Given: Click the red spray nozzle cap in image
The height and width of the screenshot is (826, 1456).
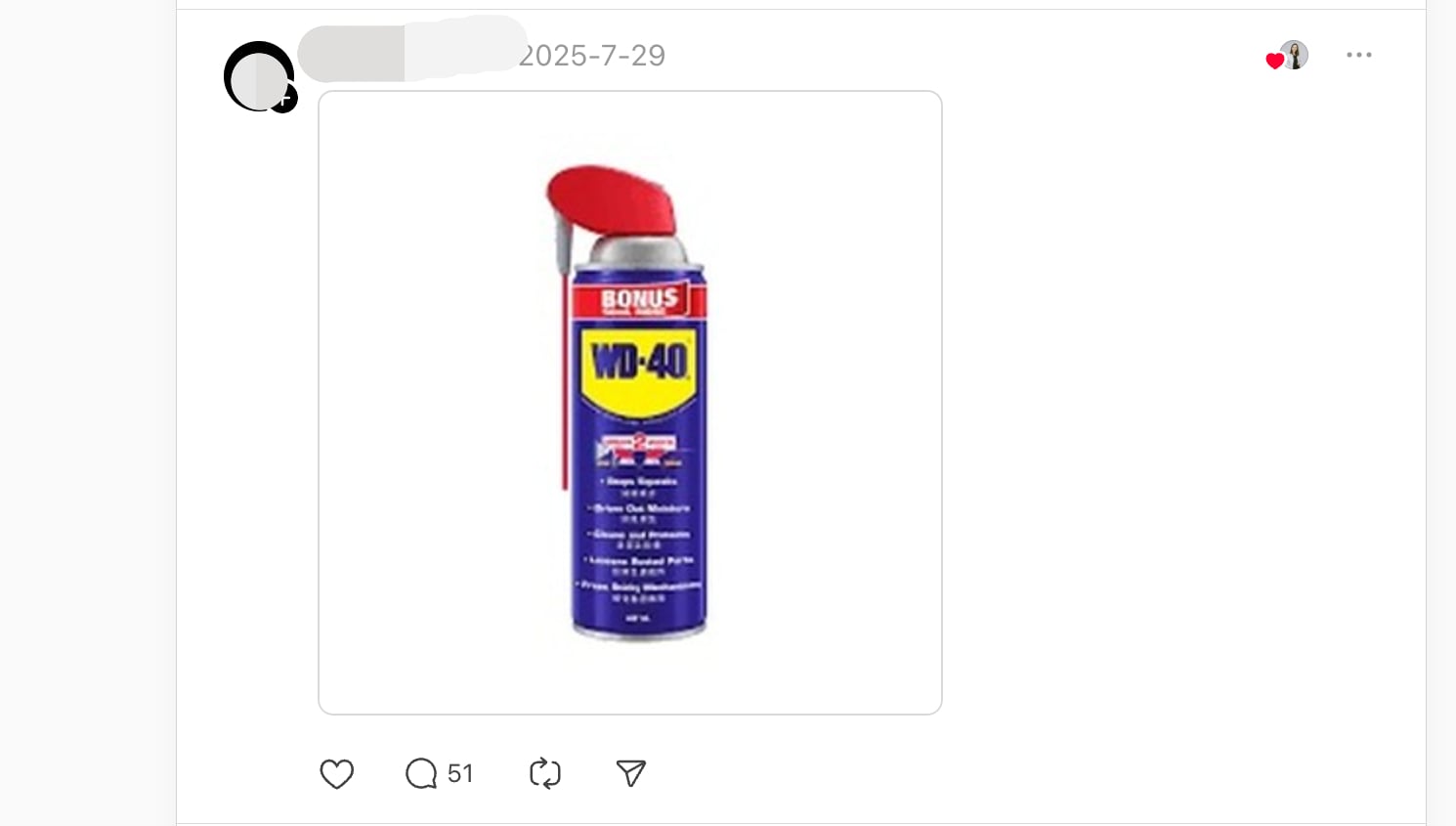Looking at the screenshot, I should pos(613,199).
